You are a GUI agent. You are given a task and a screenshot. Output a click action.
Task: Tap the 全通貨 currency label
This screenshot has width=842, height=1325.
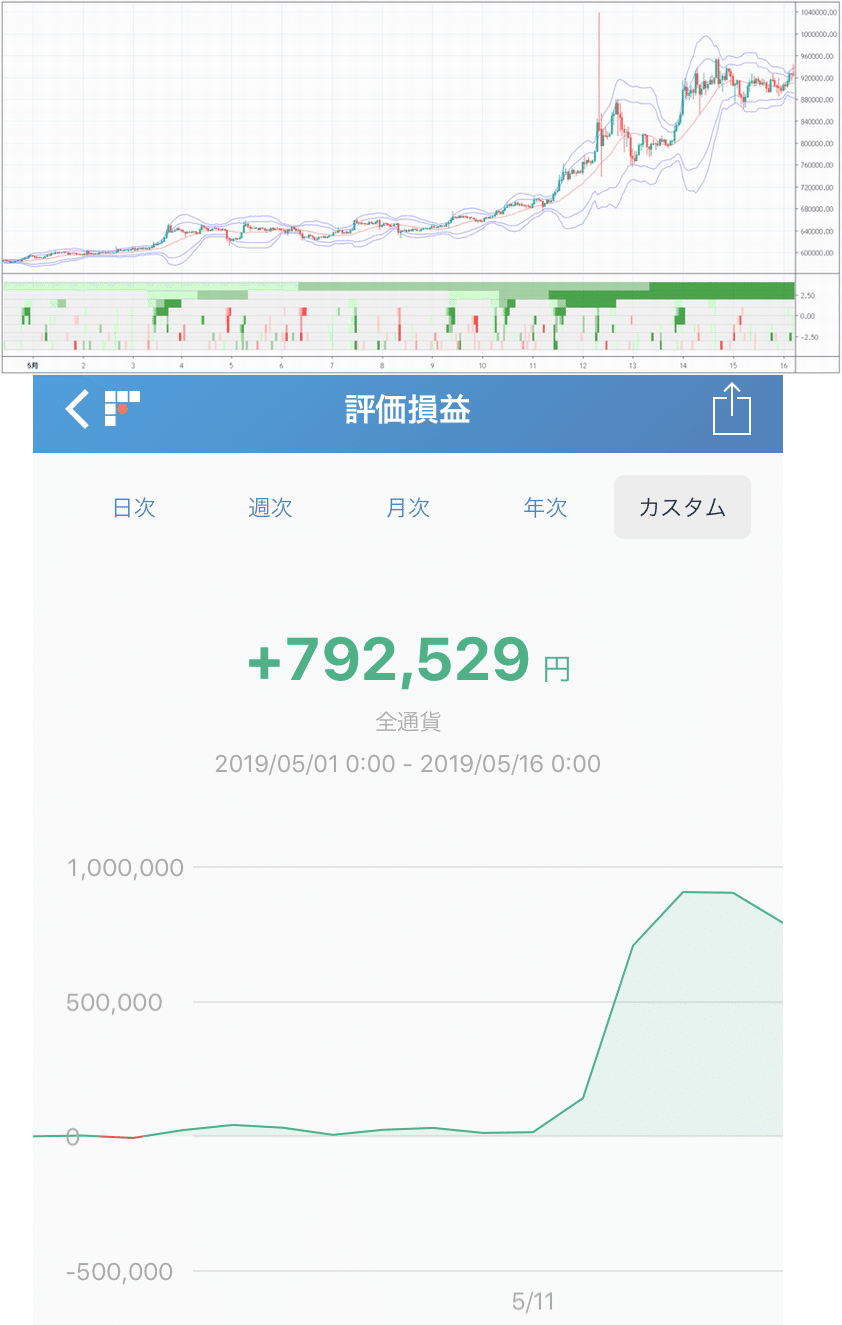click(x=408, y=721)
